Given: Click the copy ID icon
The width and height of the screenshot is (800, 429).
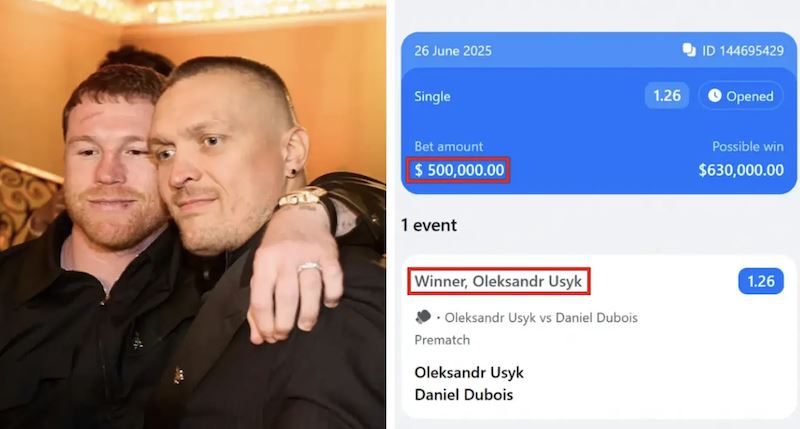Looking at the screenshot, I should click(689, 50).
